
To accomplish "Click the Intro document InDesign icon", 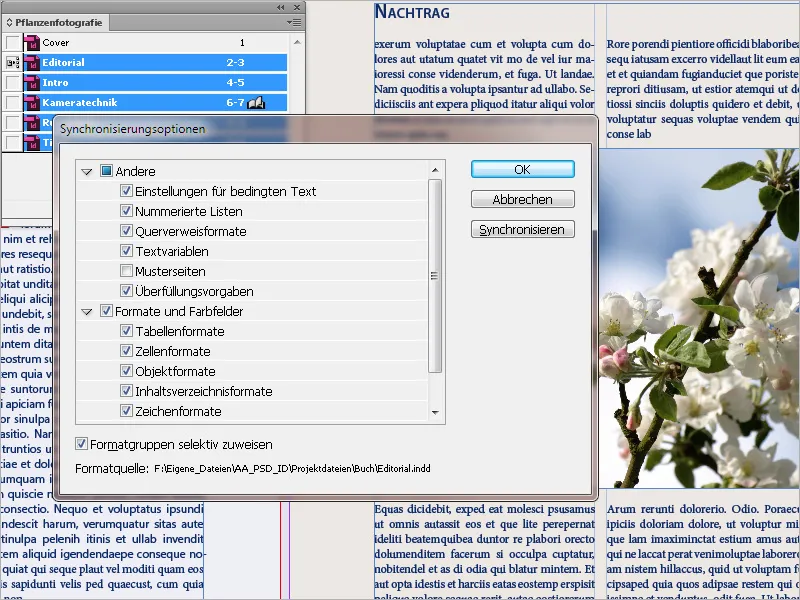I will coord(32,83).
